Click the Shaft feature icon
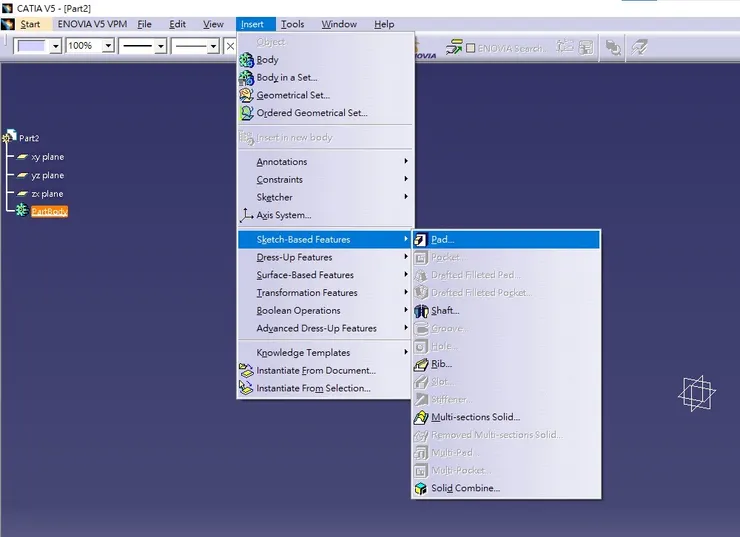Image resolution: width=740 pixels, height=537 pixels. coord(421,311)
